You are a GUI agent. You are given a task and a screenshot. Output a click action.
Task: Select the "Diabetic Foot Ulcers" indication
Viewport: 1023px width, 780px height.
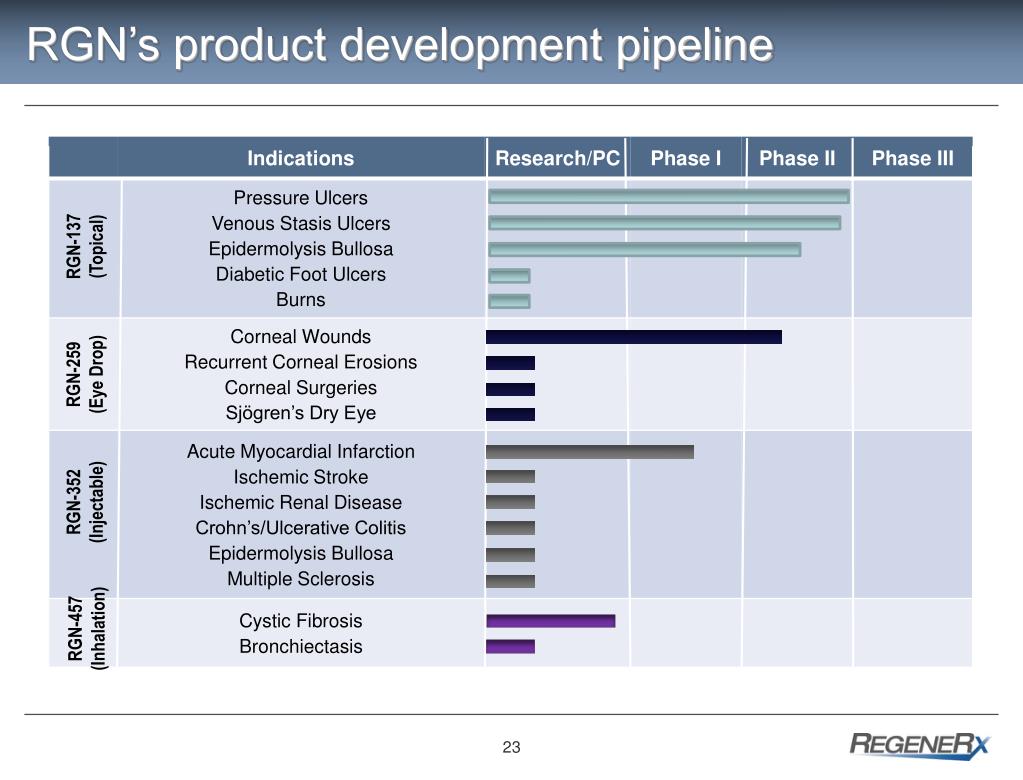(301, 274)
